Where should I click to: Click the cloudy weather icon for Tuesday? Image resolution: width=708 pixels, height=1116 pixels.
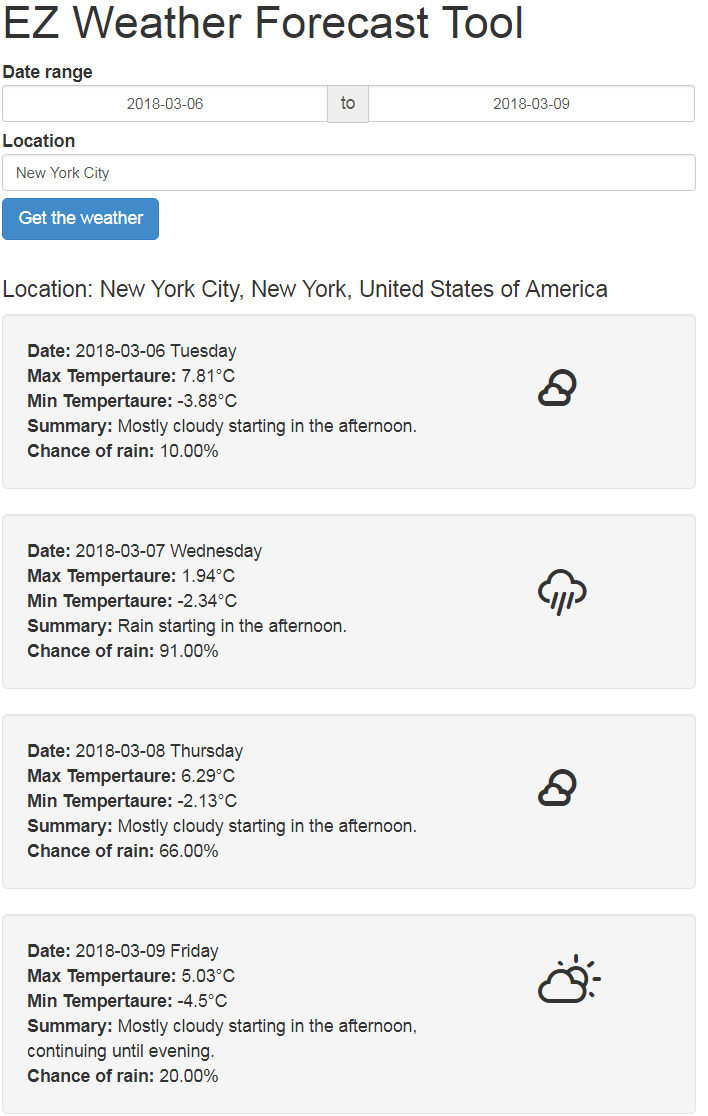coord(557,388)
